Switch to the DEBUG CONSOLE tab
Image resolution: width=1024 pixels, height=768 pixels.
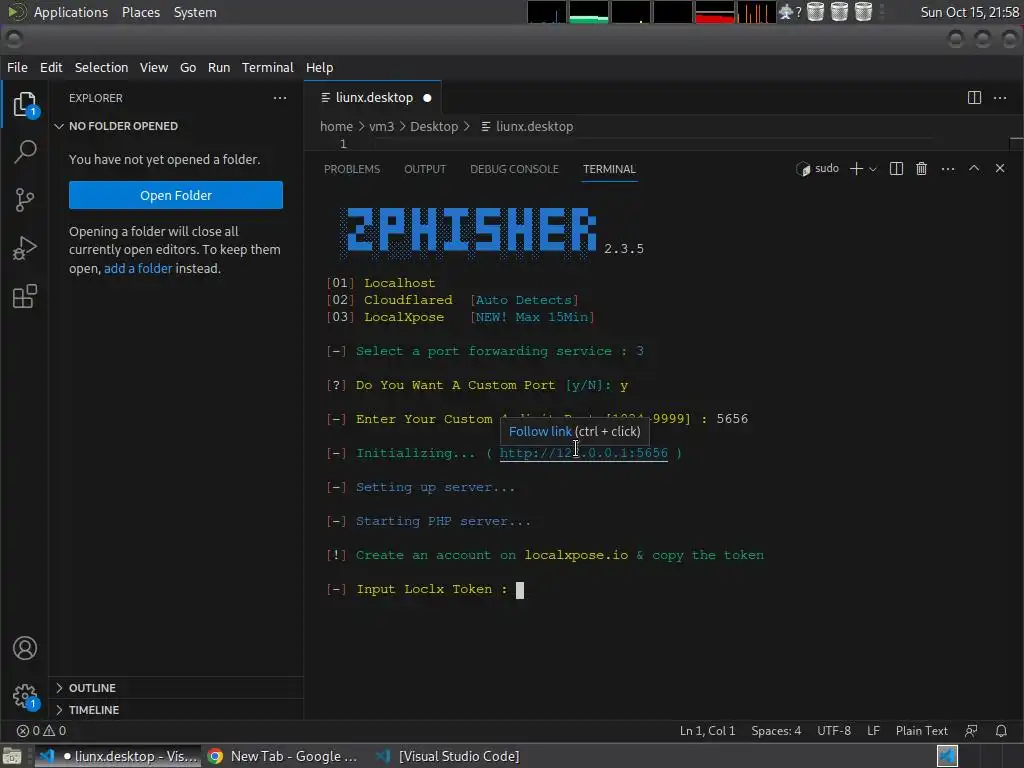coord(515,169)
